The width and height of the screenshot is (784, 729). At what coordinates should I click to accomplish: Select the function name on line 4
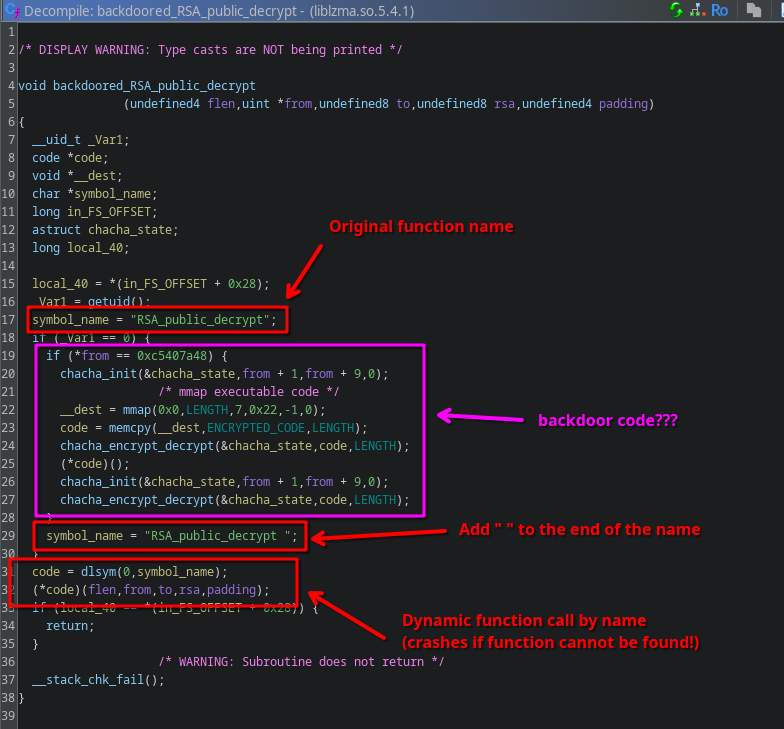154,86
